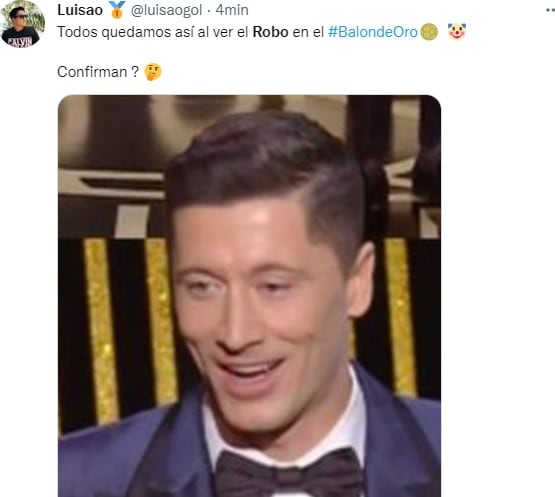555x497 pixels.
Task: Click the thinking face emoji
Action: [153, 72]
